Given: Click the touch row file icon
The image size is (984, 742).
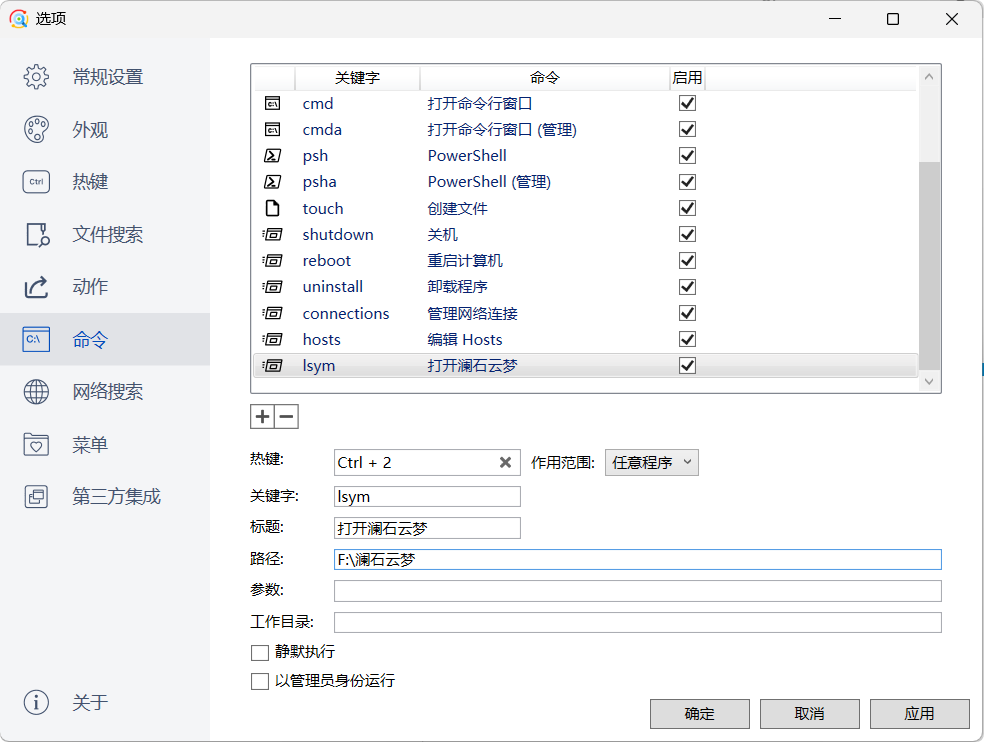Looking at the screenshot, I should 272,208.
